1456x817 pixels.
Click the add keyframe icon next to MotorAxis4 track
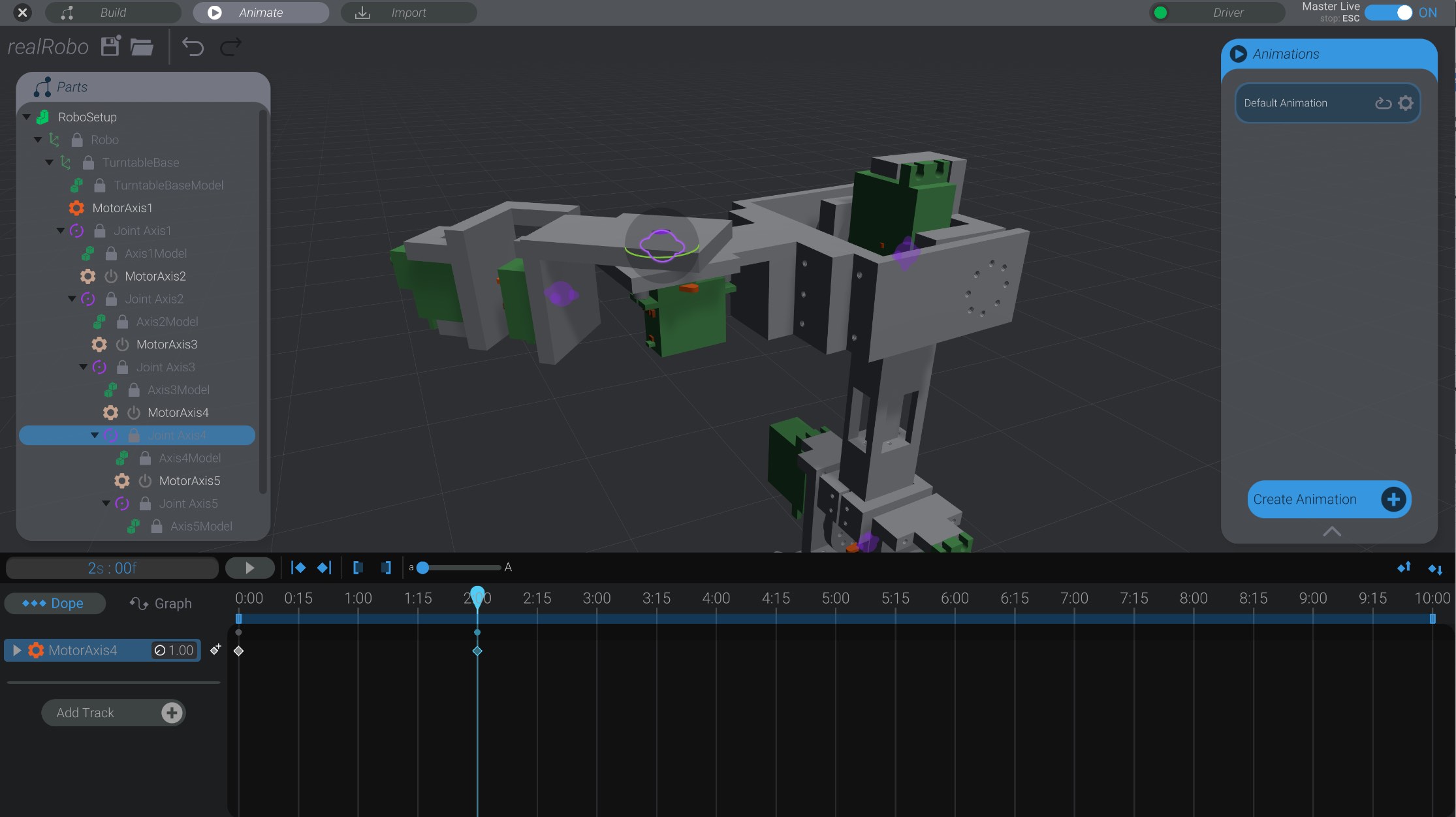(215, 649)
